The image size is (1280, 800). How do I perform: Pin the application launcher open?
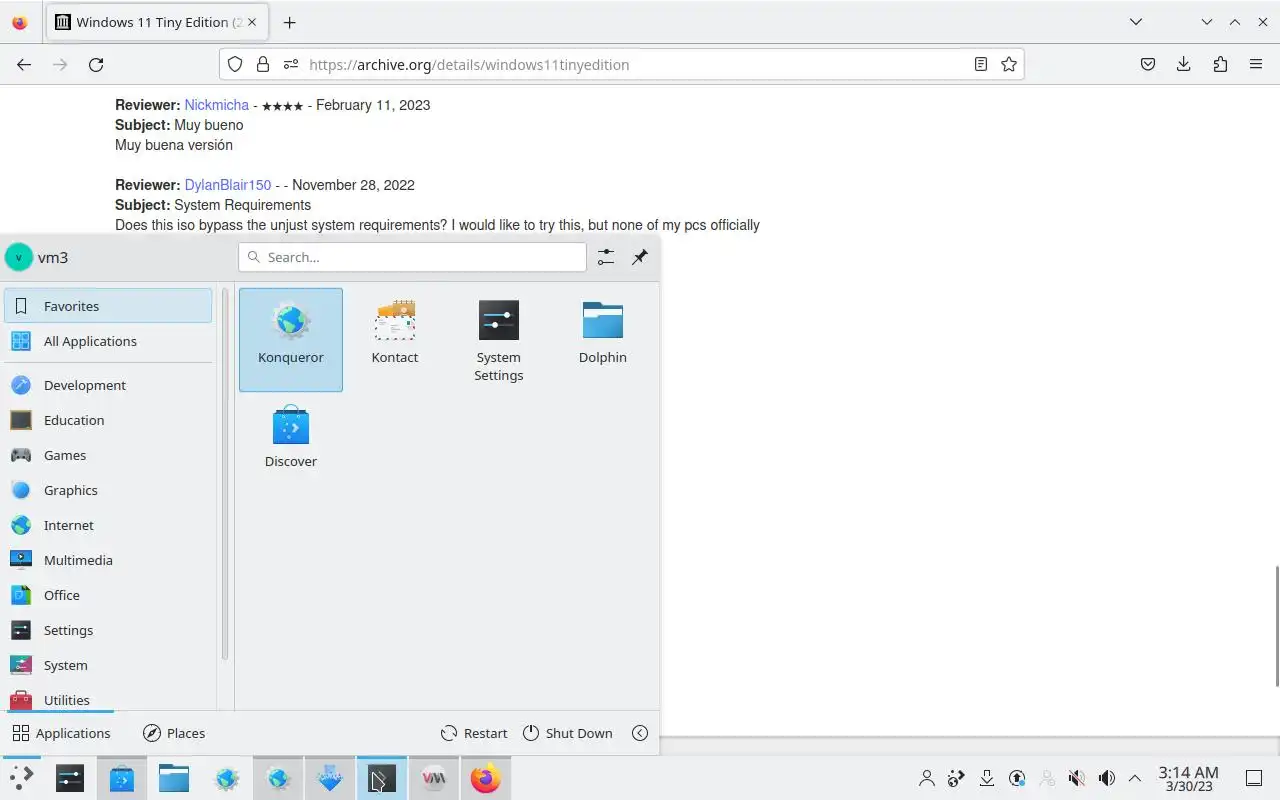640,257
